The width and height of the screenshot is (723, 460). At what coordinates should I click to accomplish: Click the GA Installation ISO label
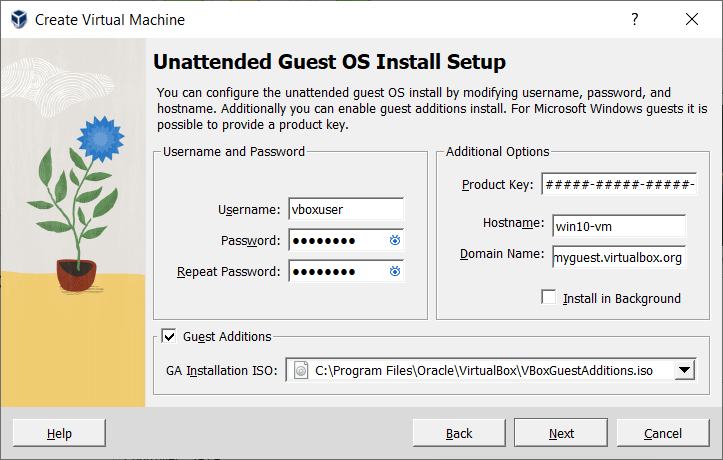click(222, 371)
